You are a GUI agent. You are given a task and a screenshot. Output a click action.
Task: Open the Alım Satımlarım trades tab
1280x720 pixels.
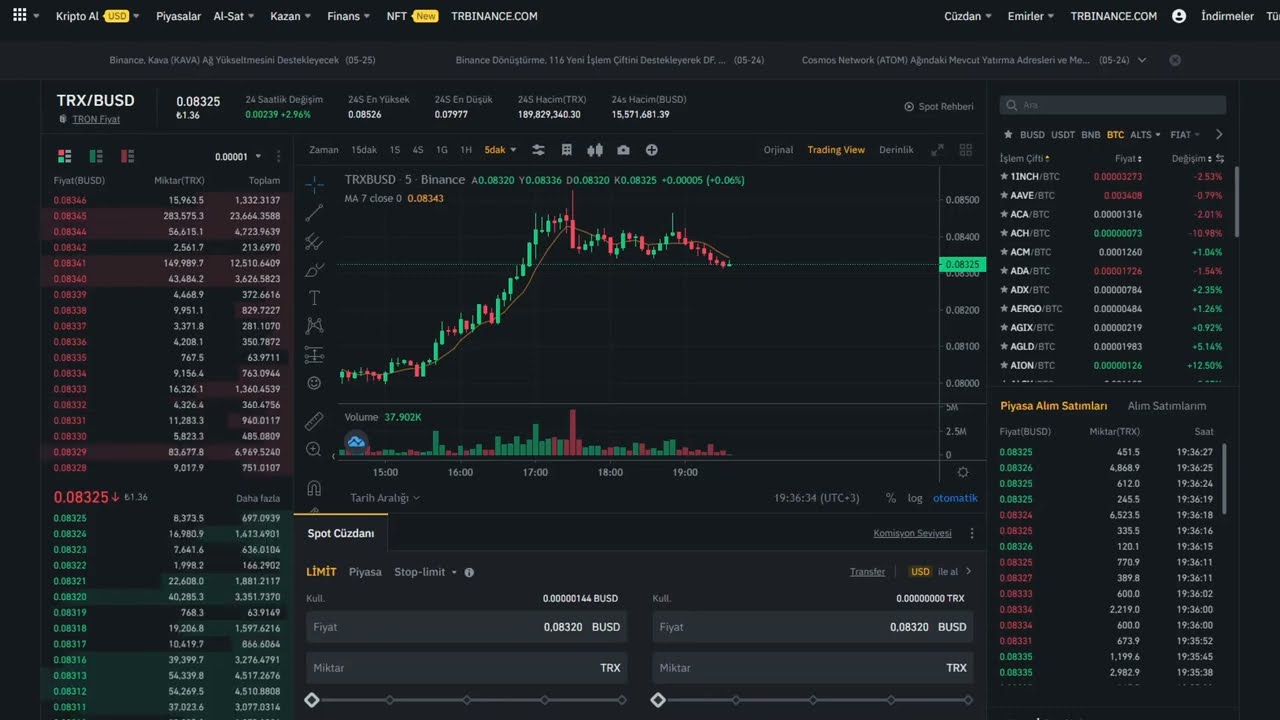[x=1167, y=406]
